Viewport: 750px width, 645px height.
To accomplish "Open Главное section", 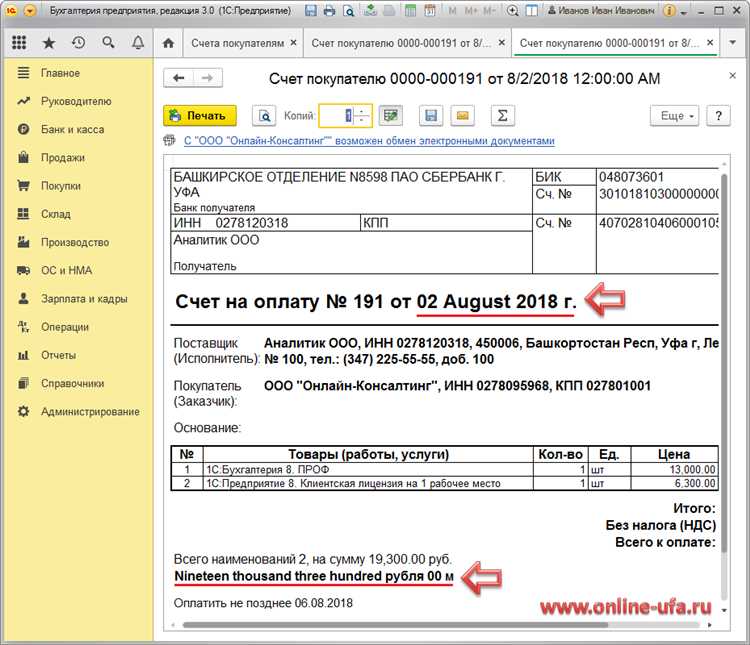I will click(x=60, y=73).
